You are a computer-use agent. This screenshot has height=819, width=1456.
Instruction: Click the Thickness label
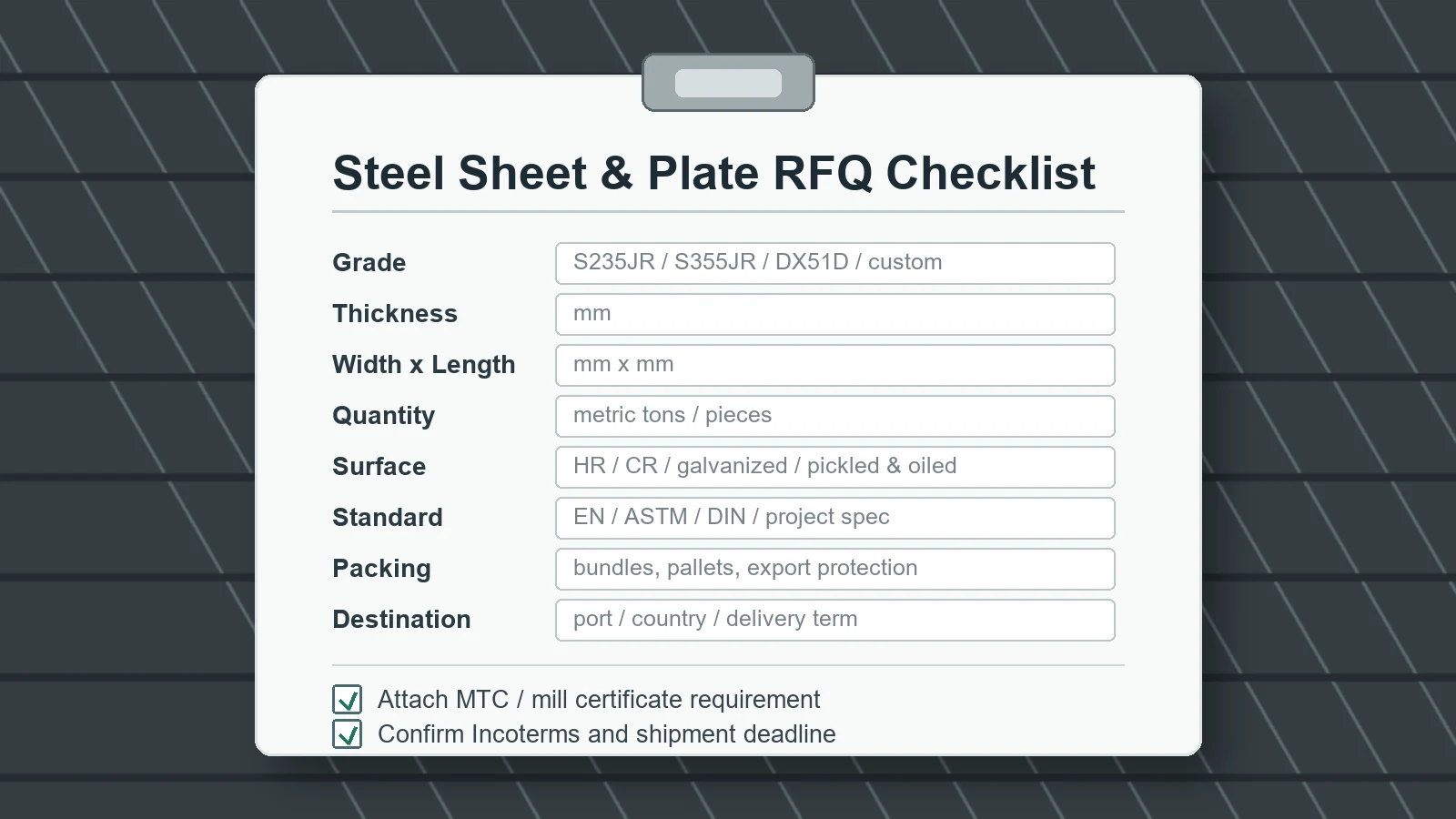click(x=395, y=314)
